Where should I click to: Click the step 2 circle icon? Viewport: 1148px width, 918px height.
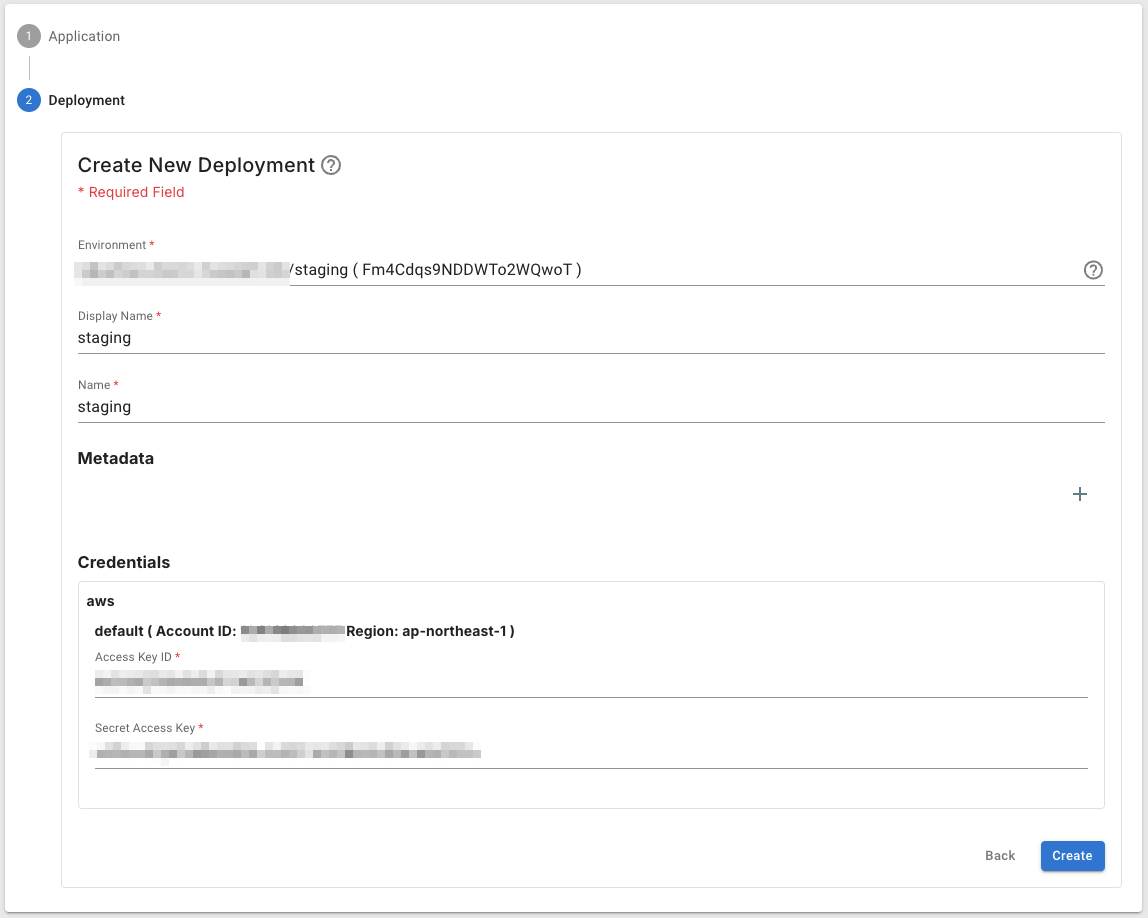[x=29, y=101]
